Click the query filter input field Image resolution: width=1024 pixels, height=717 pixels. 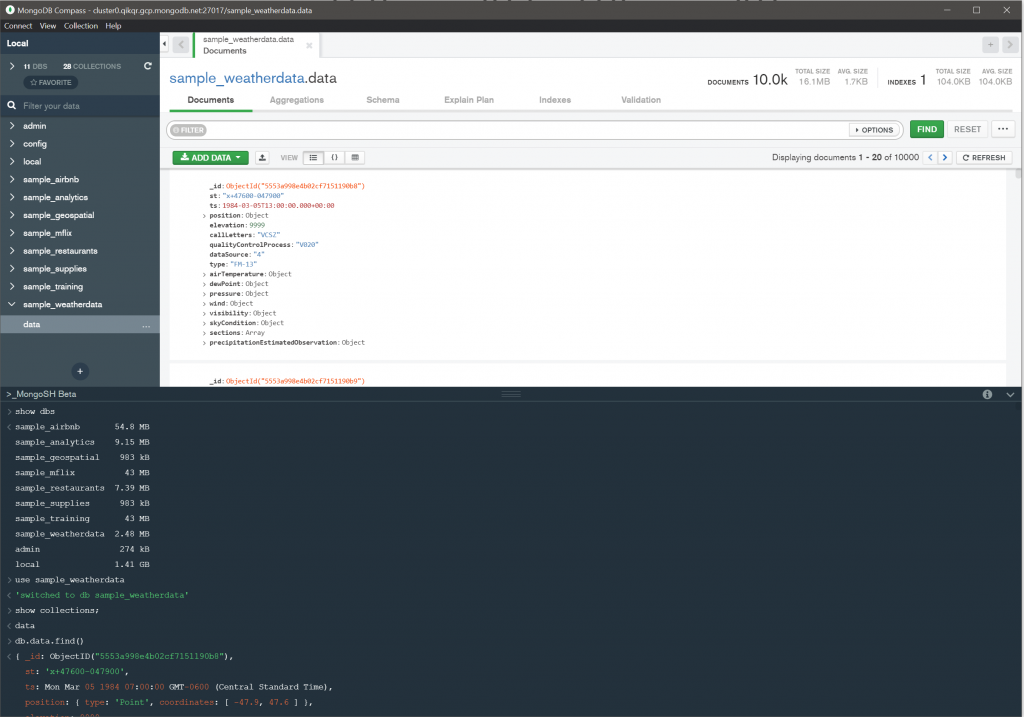tap(528, 130)
